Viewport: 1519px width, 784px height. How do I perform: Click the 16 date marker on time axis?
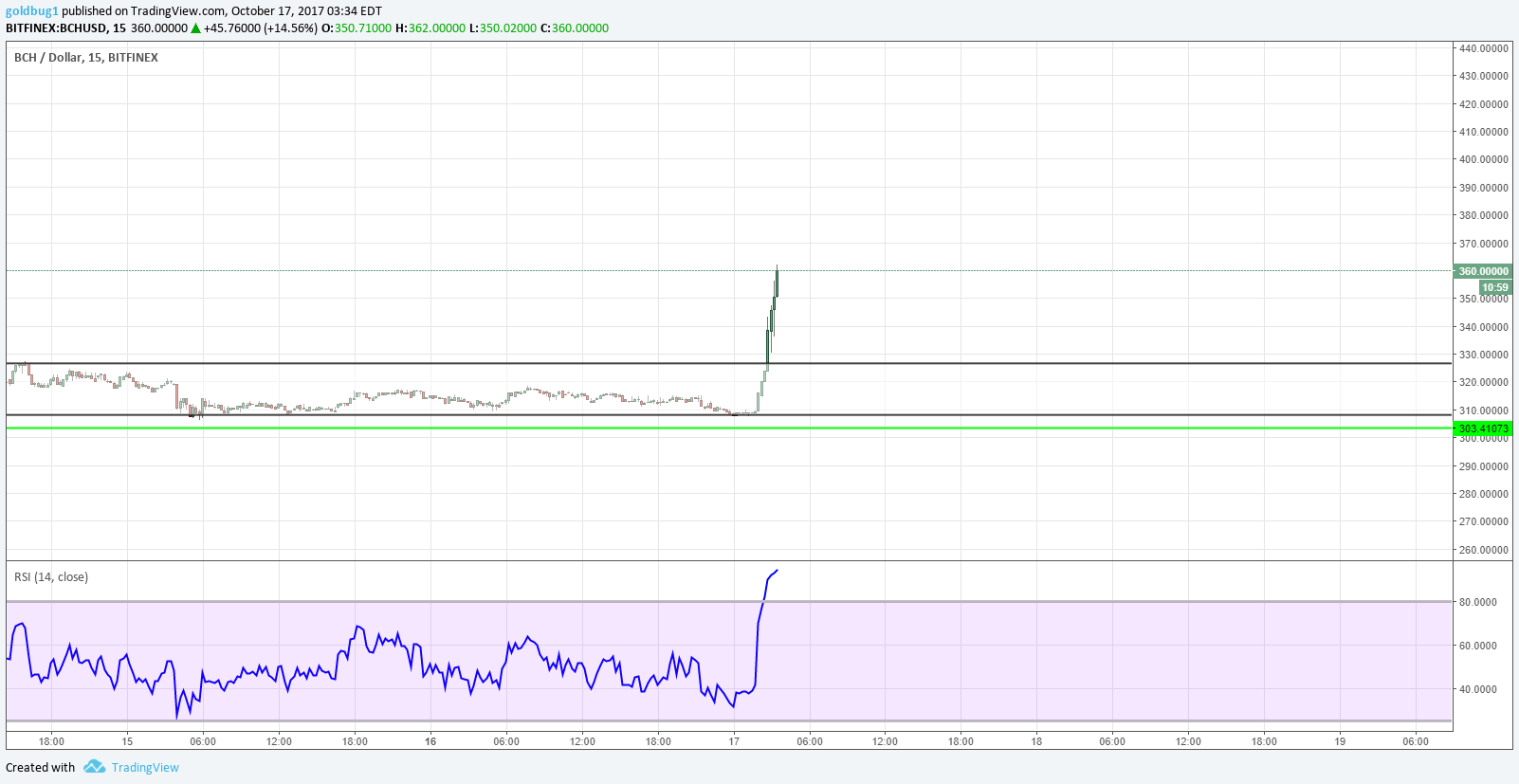tap(430, 741)
